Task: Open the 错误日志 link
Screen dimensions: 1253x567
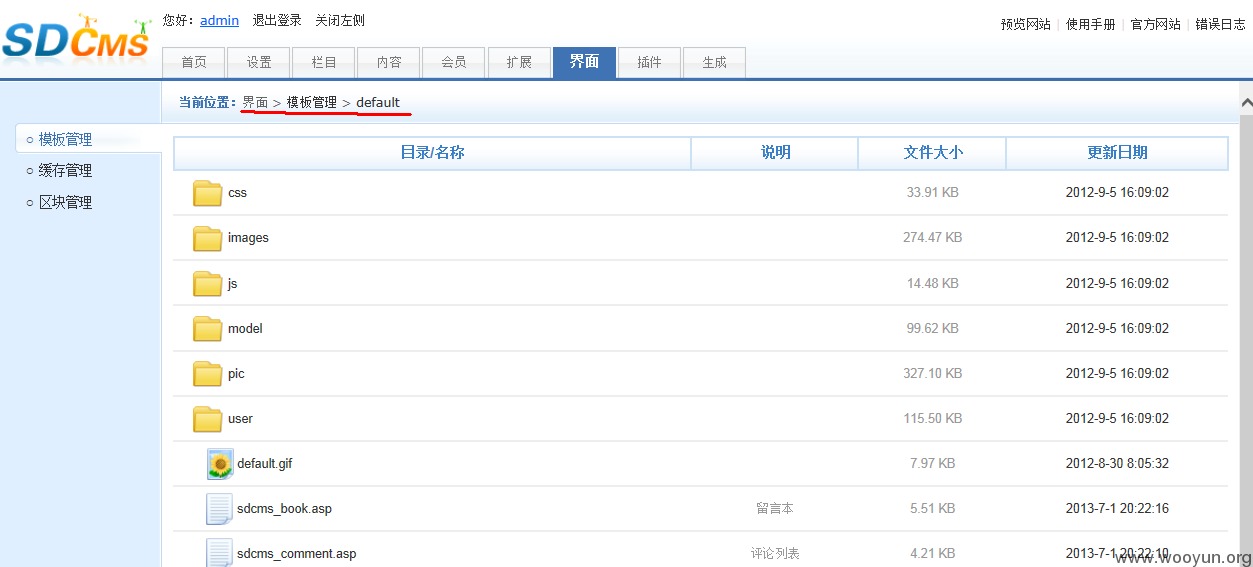Action: [1220, 24]
